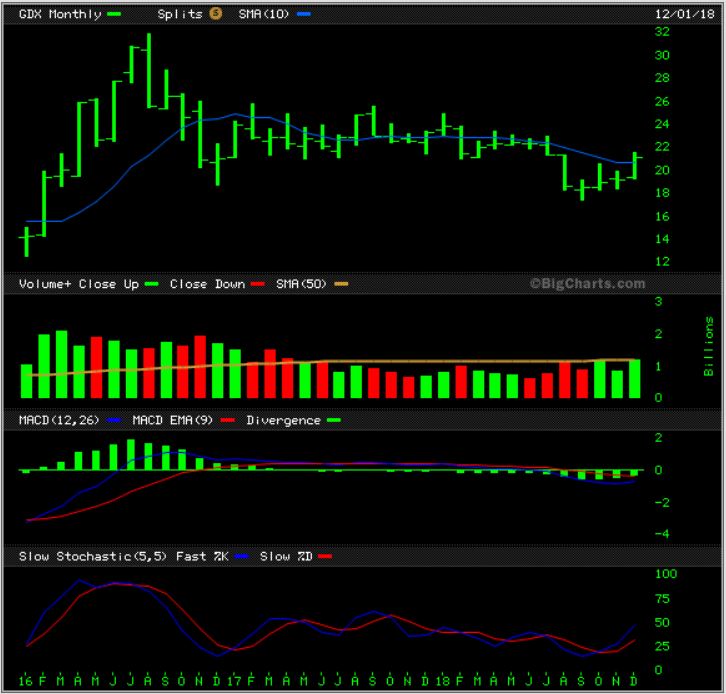Click the Volume+ Close Up label

pyautogui.click(x=79, y=284)
